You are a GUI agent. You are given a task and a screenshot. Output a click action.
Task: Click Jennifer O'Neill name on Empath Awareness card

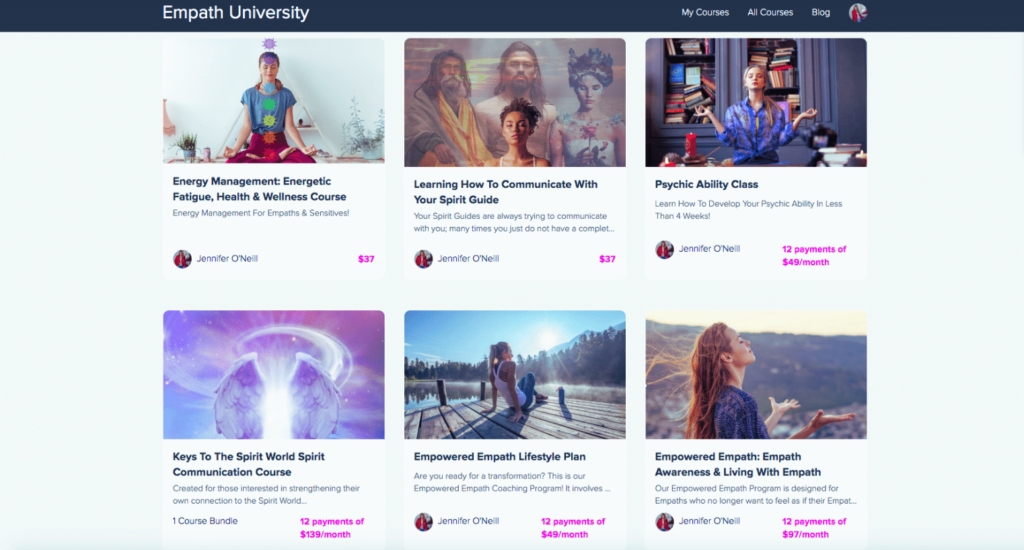(709, 521)
